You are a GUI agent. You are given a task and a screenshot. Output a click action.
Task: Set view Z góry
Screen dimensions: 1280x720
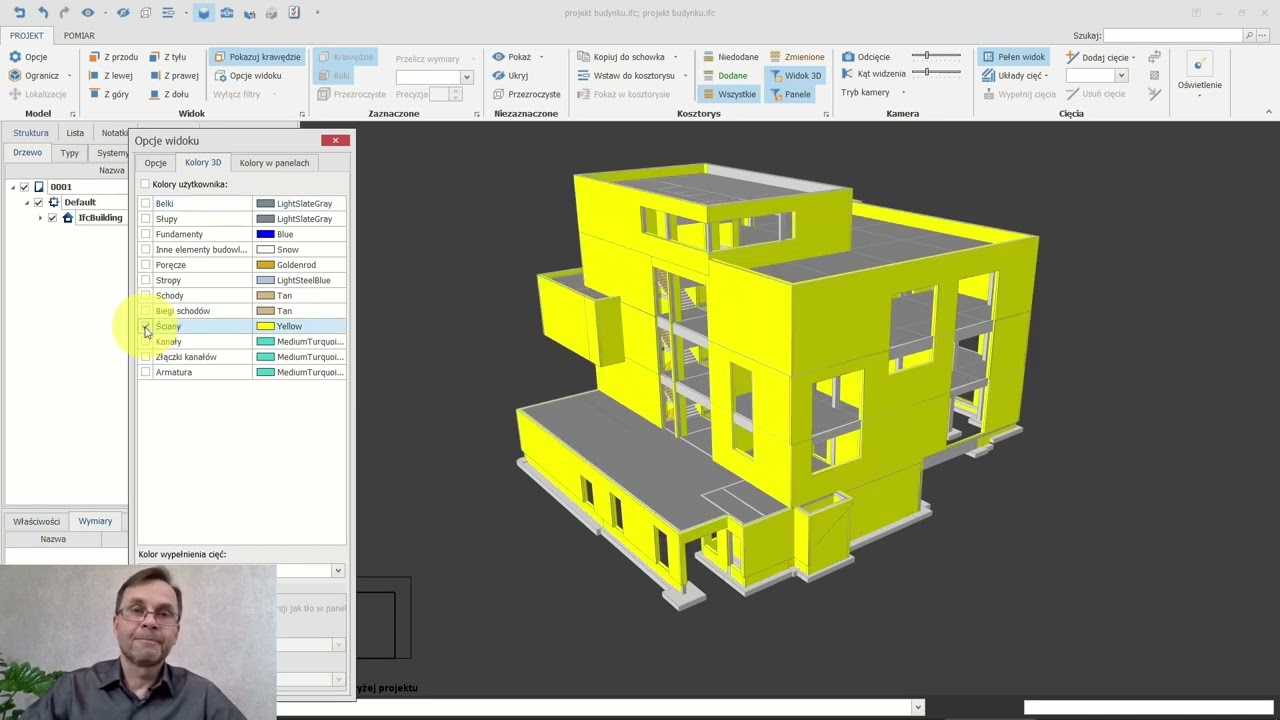click(x=109, y=94)
